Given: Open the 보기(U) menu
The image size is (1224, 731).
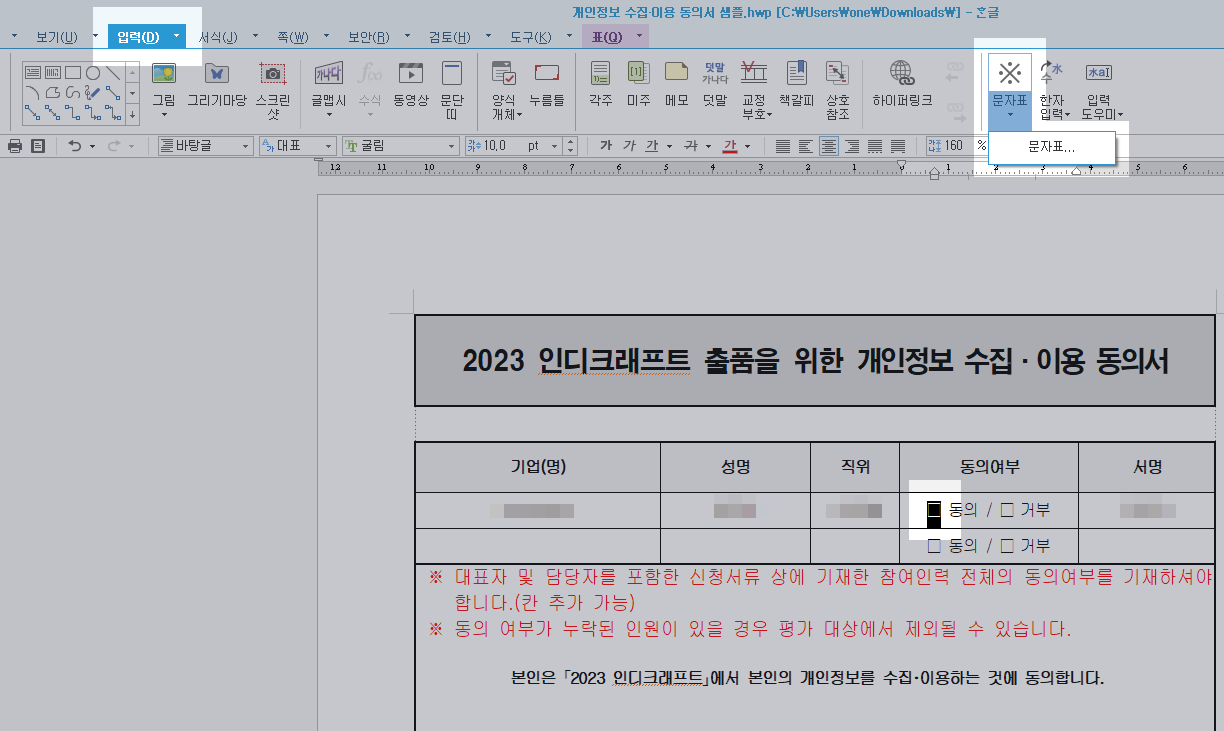Looking at the screenshot, I should point(56,37).
